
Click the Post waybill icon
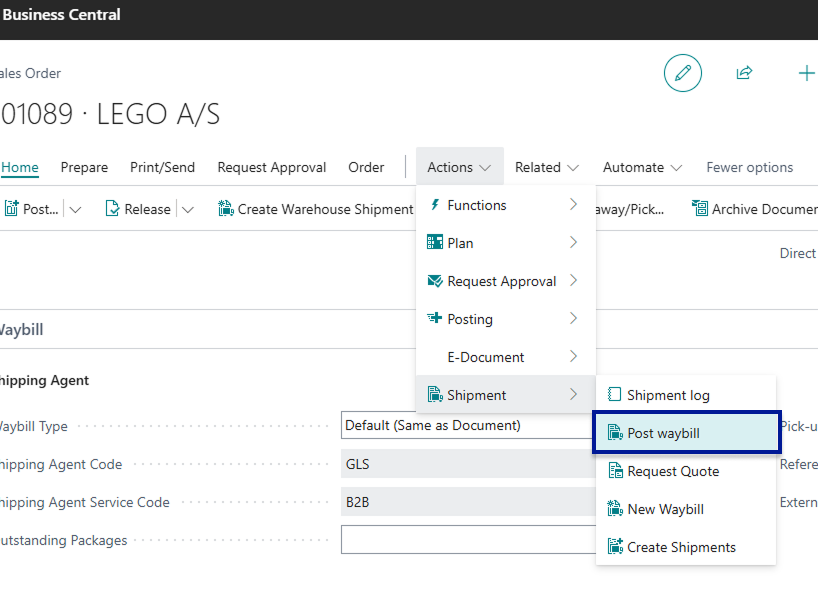click(615, 432)
